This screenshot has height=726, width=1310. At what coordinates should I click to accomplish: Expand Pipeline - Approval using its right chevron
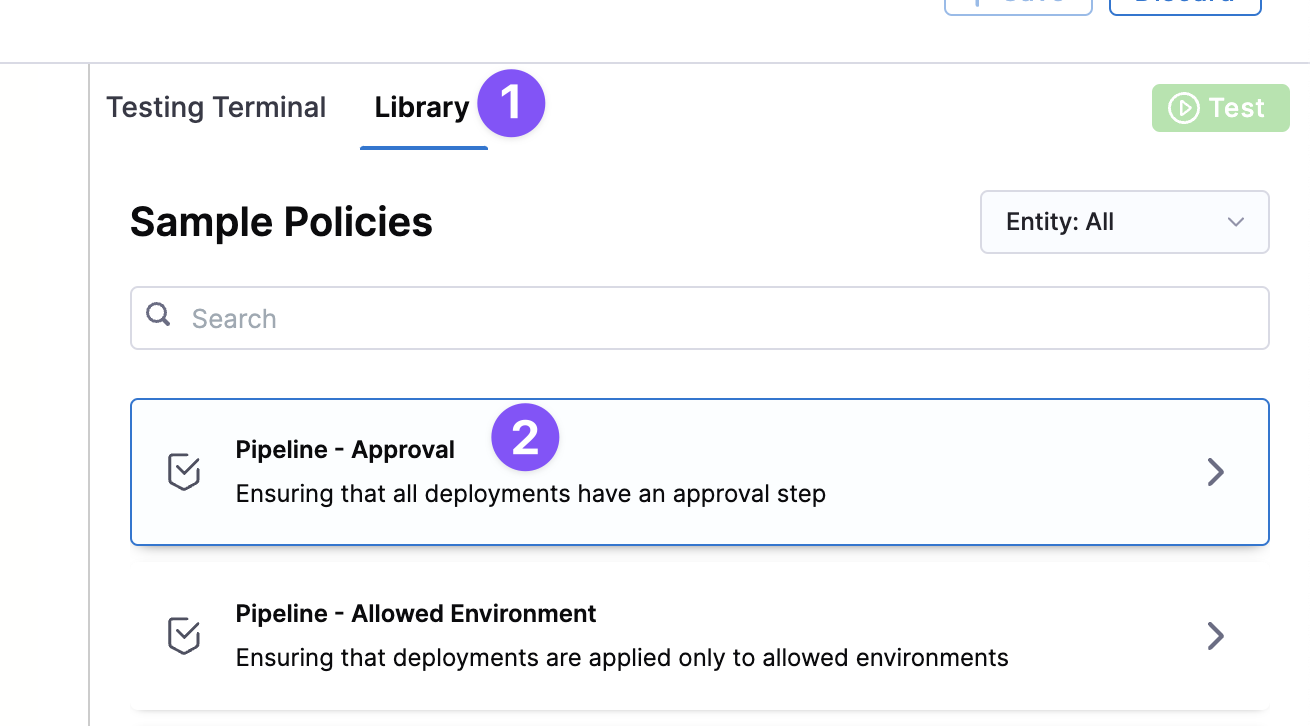[x=1215, y=472]
